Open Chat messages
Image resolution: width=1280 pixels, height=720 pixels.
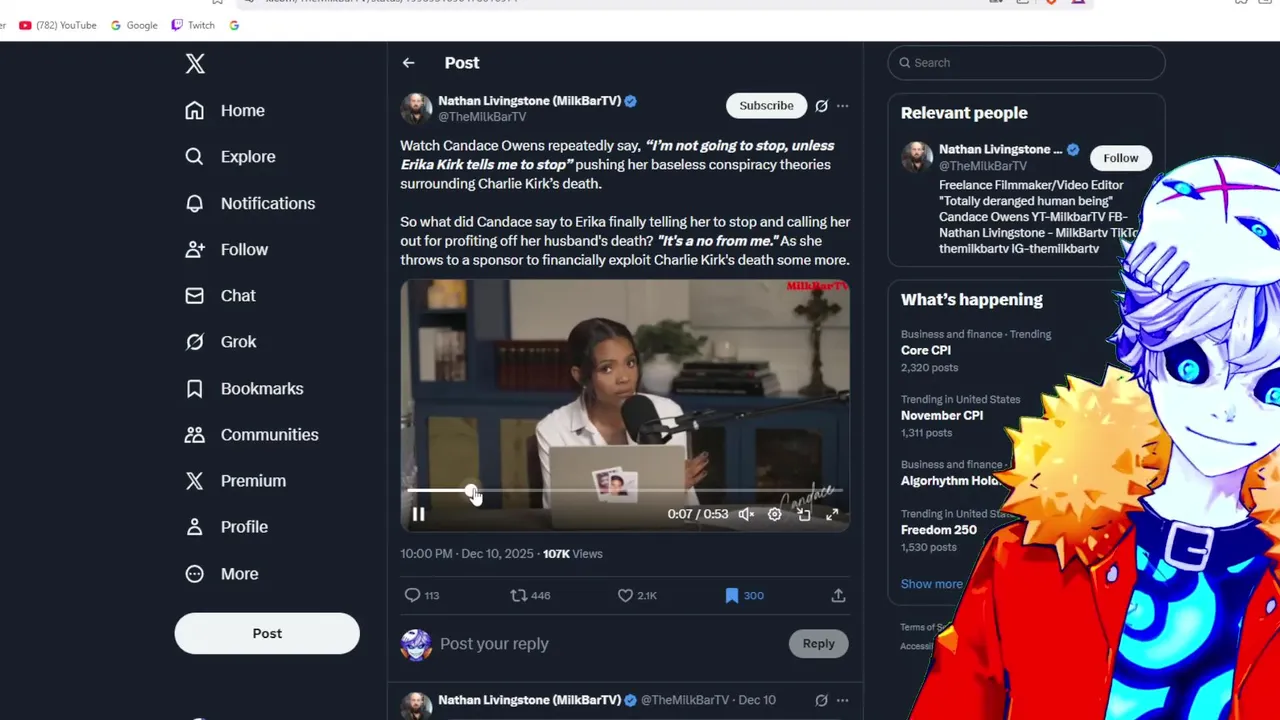[221, 296]
